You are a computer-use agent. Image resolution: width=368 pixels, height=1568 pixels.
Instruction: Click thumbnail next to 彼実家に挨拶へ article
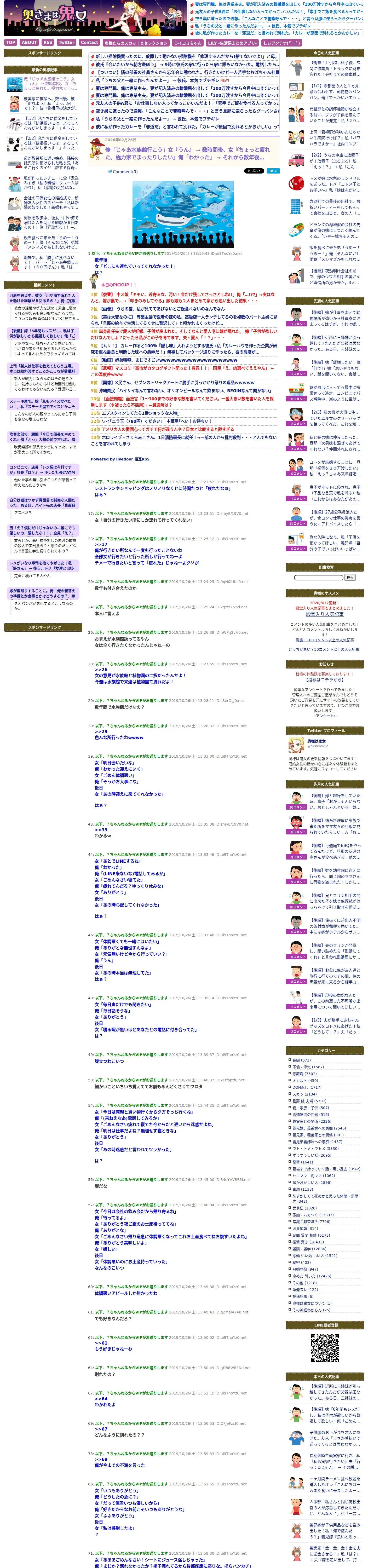click(15, 103)
